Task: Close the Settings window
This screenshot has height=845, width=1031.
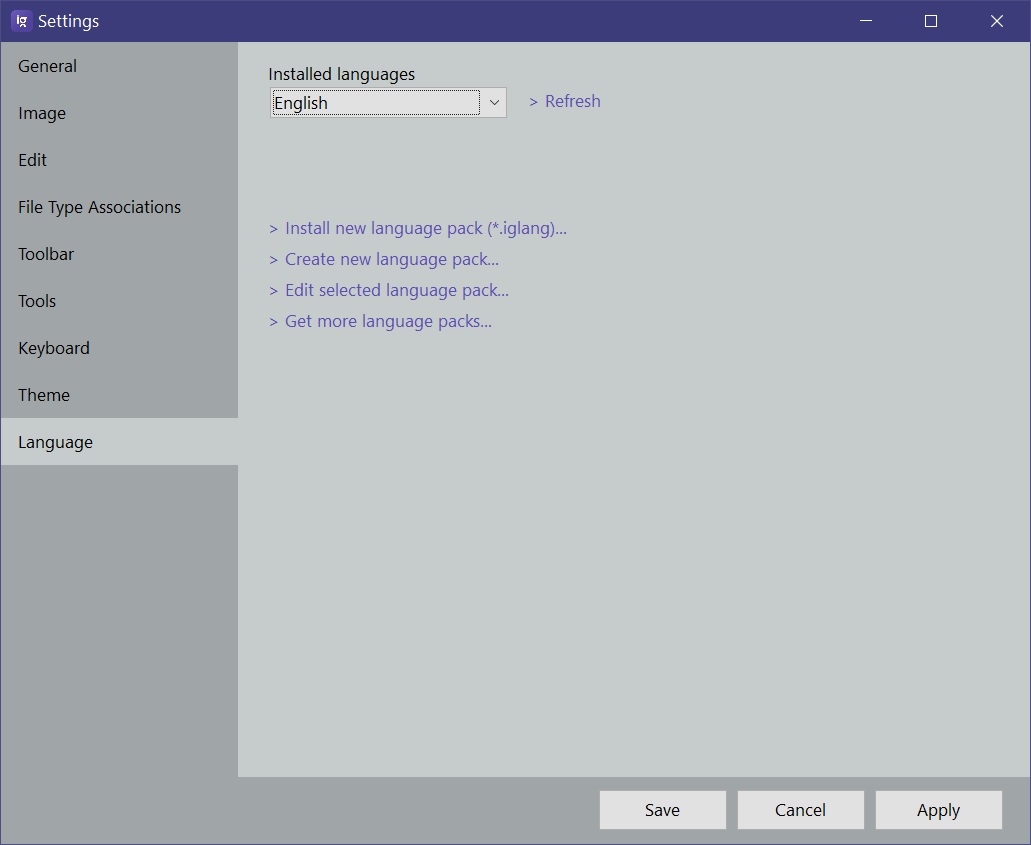Action: [x=997, y=21]
